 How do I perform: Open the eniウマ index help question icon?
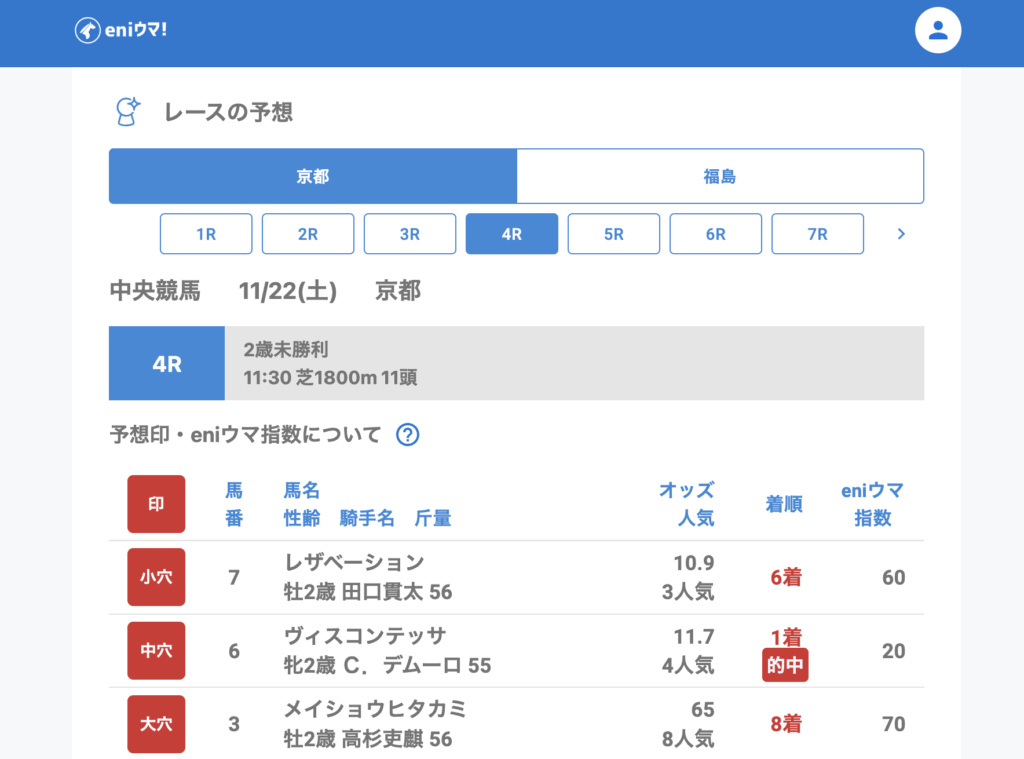407,435
